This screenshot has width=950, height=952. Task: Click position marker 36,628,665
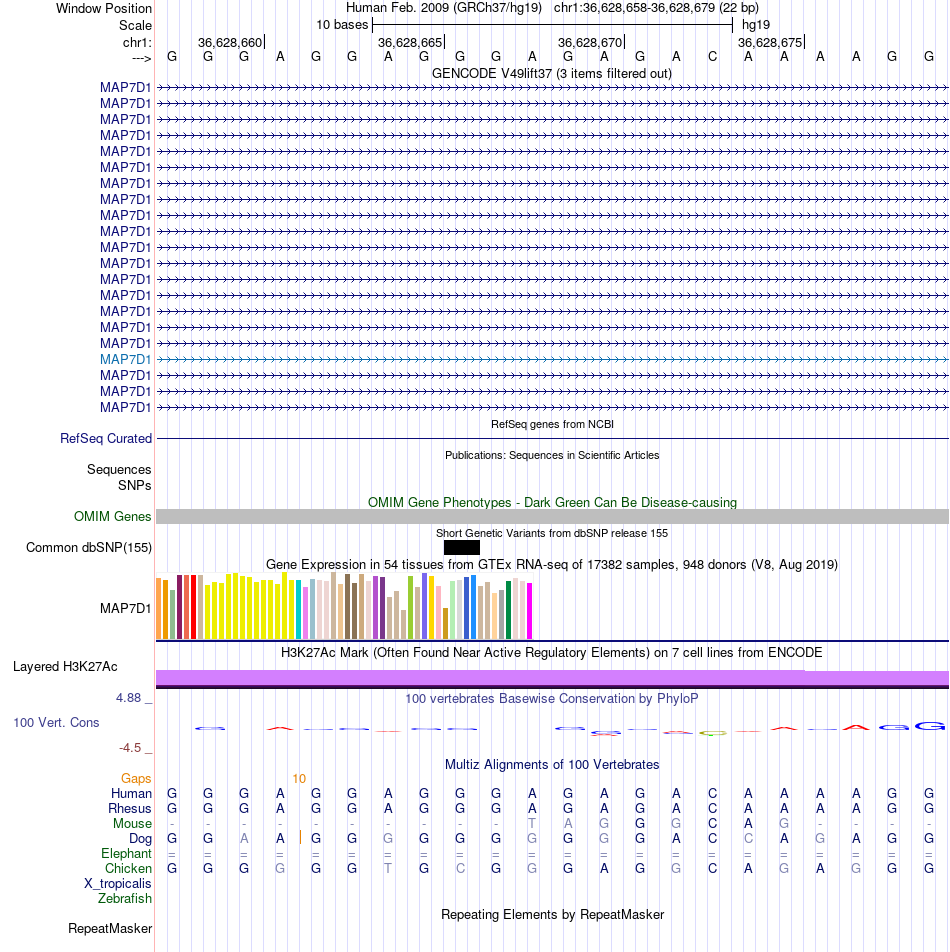pyautogui.click(x=410, y=42)
